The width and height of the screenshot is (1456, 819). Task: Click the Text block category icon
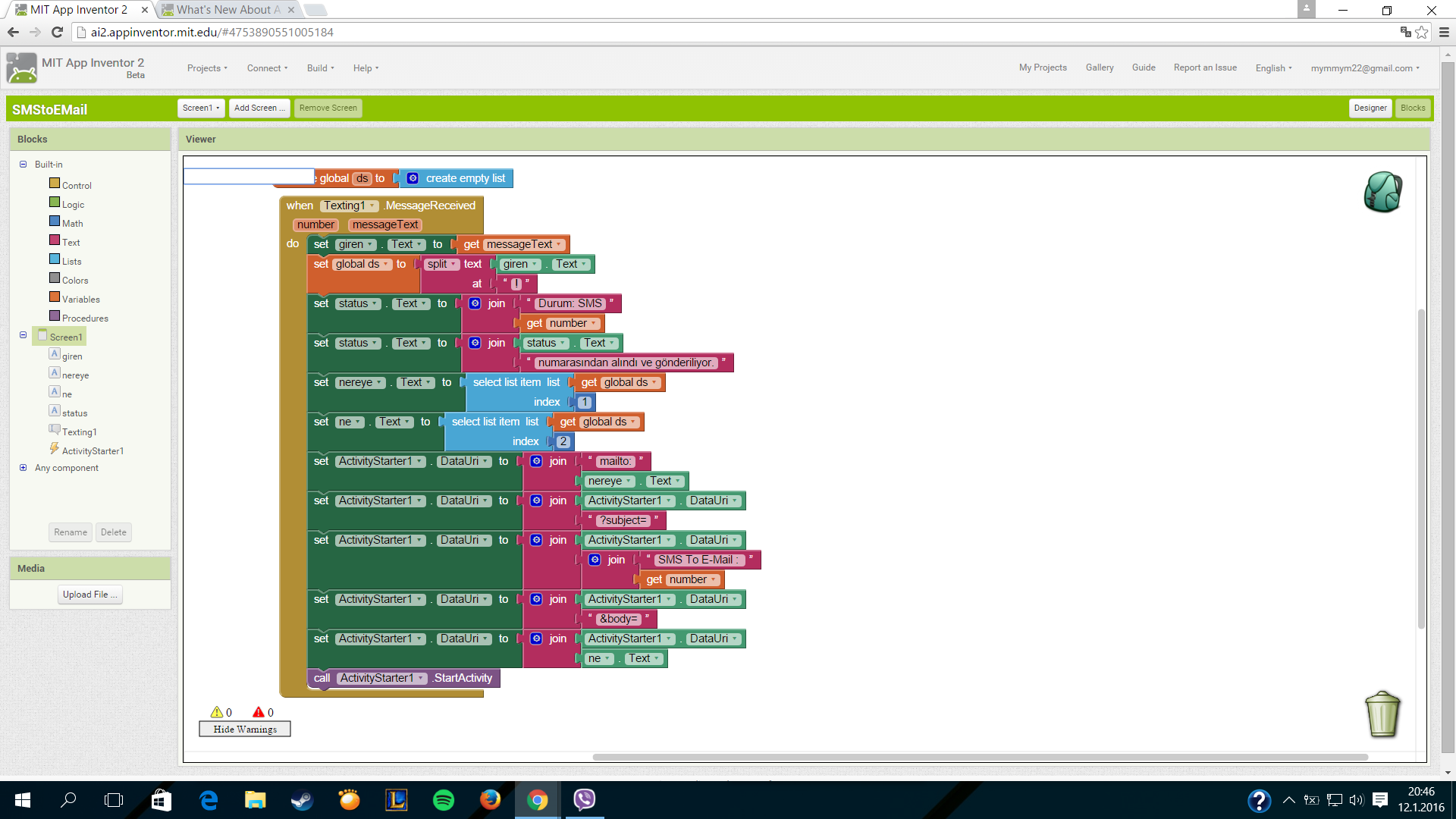pyautogui.click(x=55, y=240)
